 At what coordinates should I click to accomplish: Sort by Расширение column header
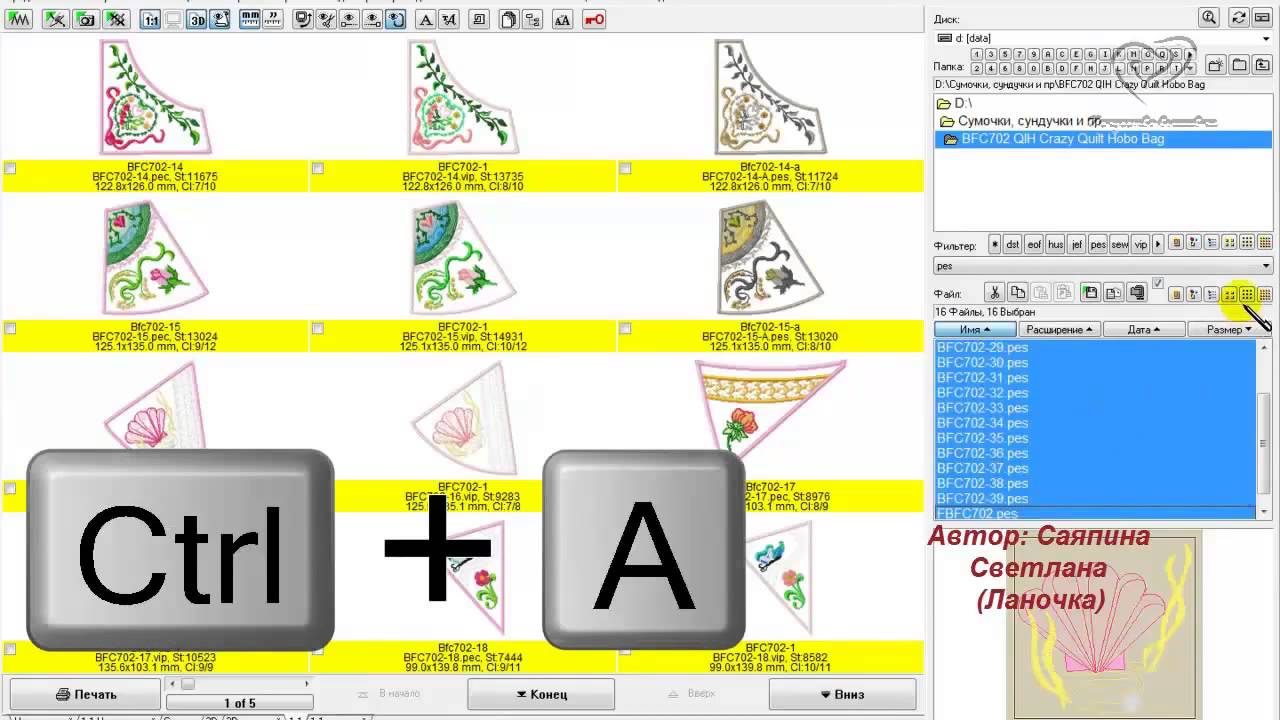pos(1060,329)
